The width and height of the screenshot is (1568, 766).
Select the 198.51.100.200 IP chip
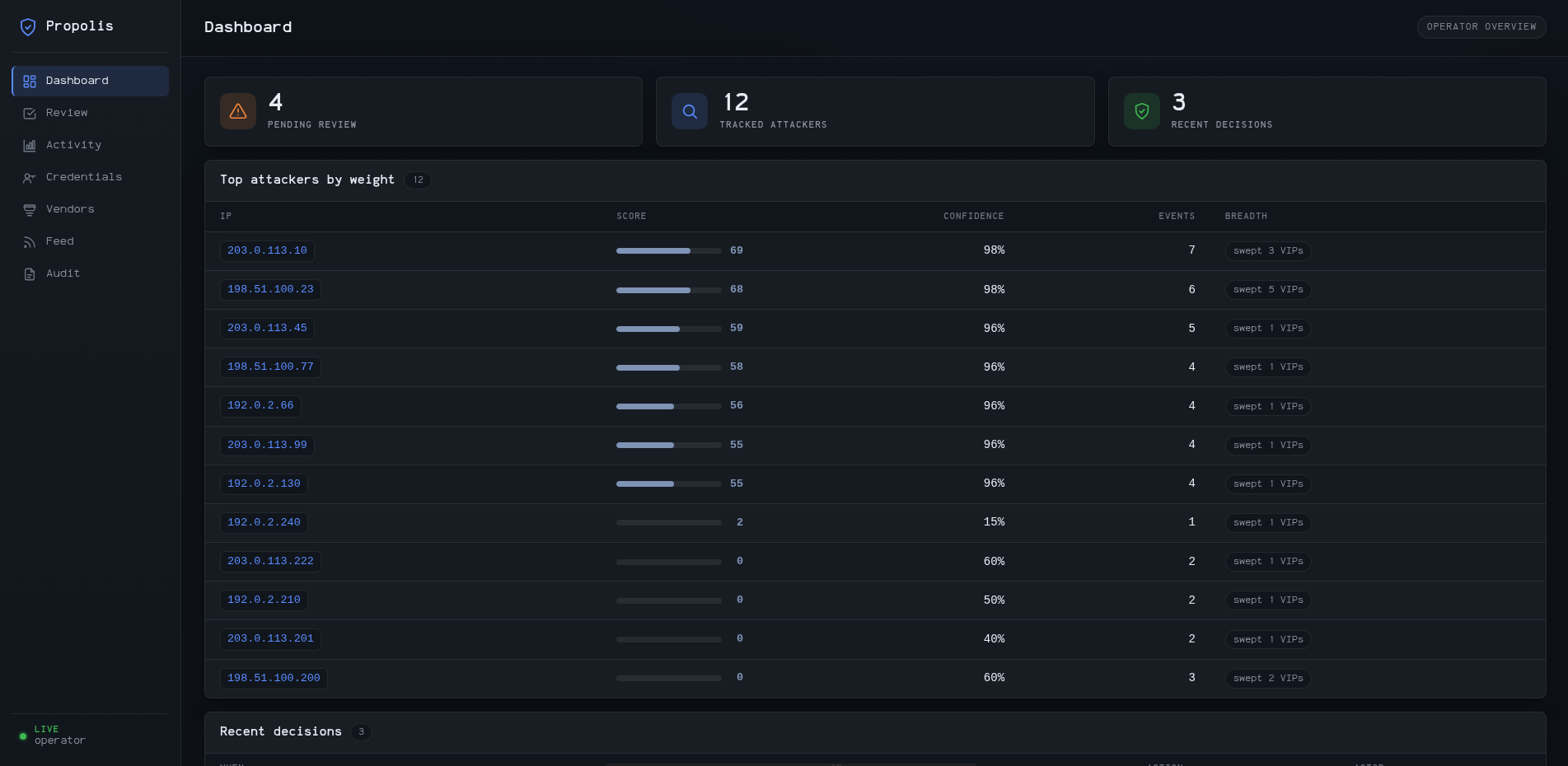point(274,678)
